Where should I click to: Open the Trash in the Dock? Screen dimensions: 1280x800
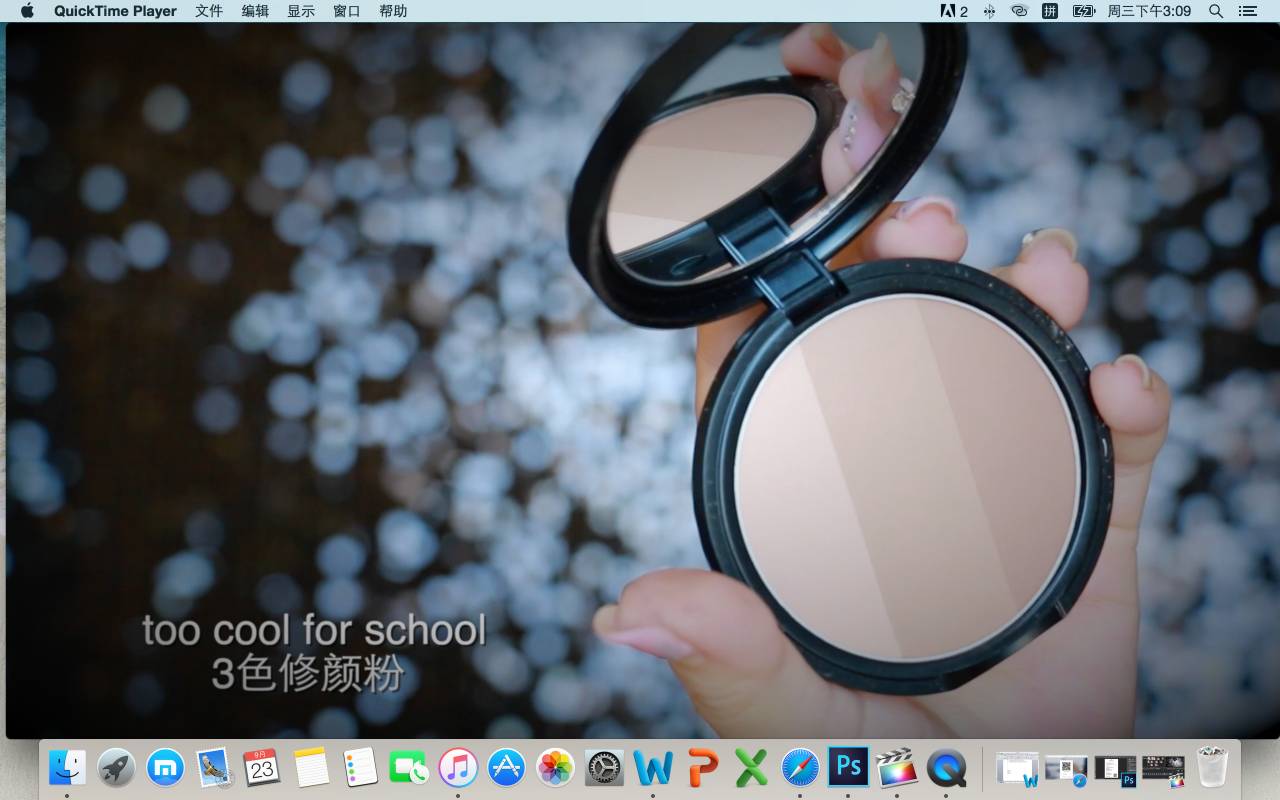tap(1212, 768)
